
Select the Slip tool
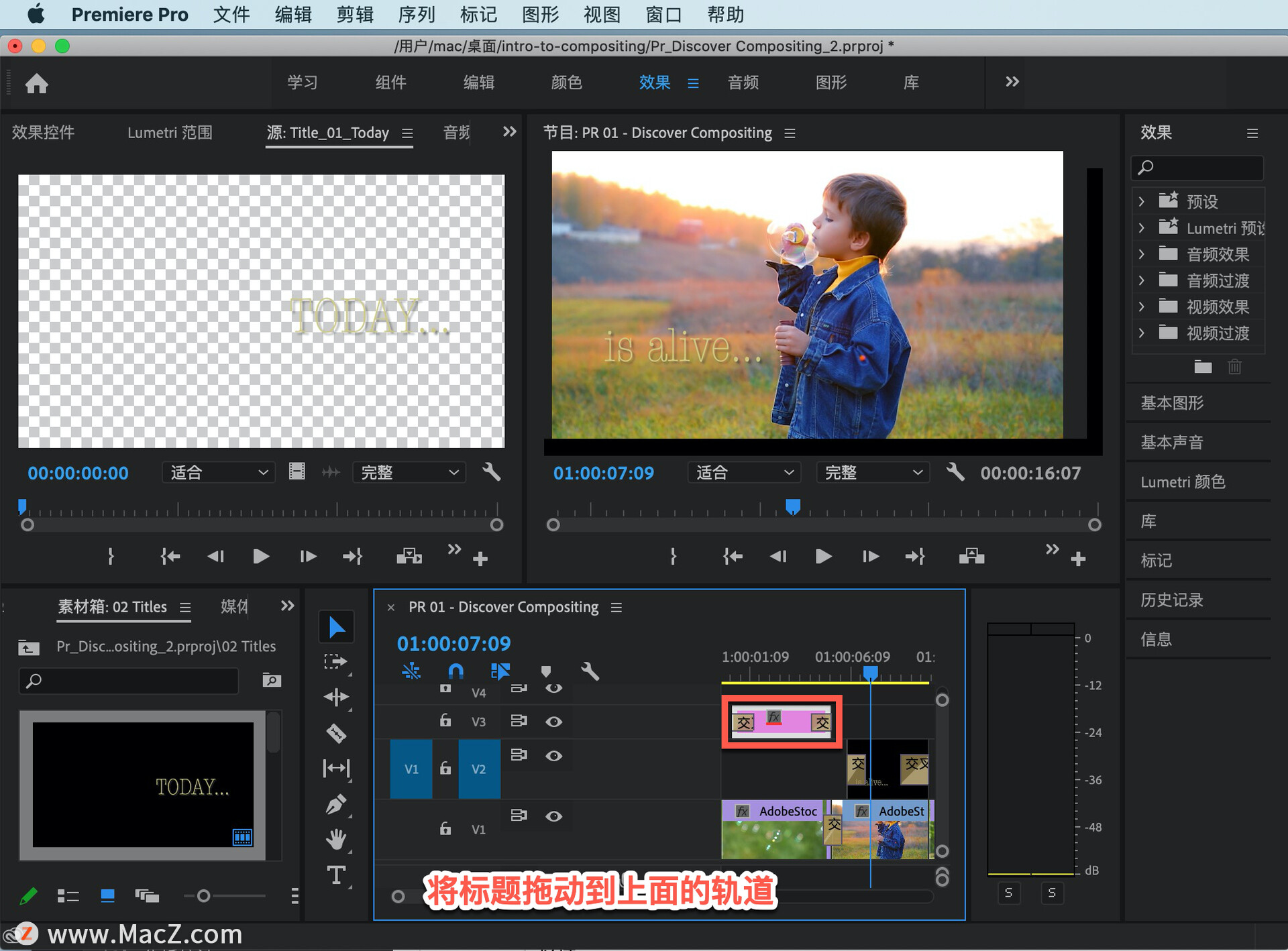[336, 768]
